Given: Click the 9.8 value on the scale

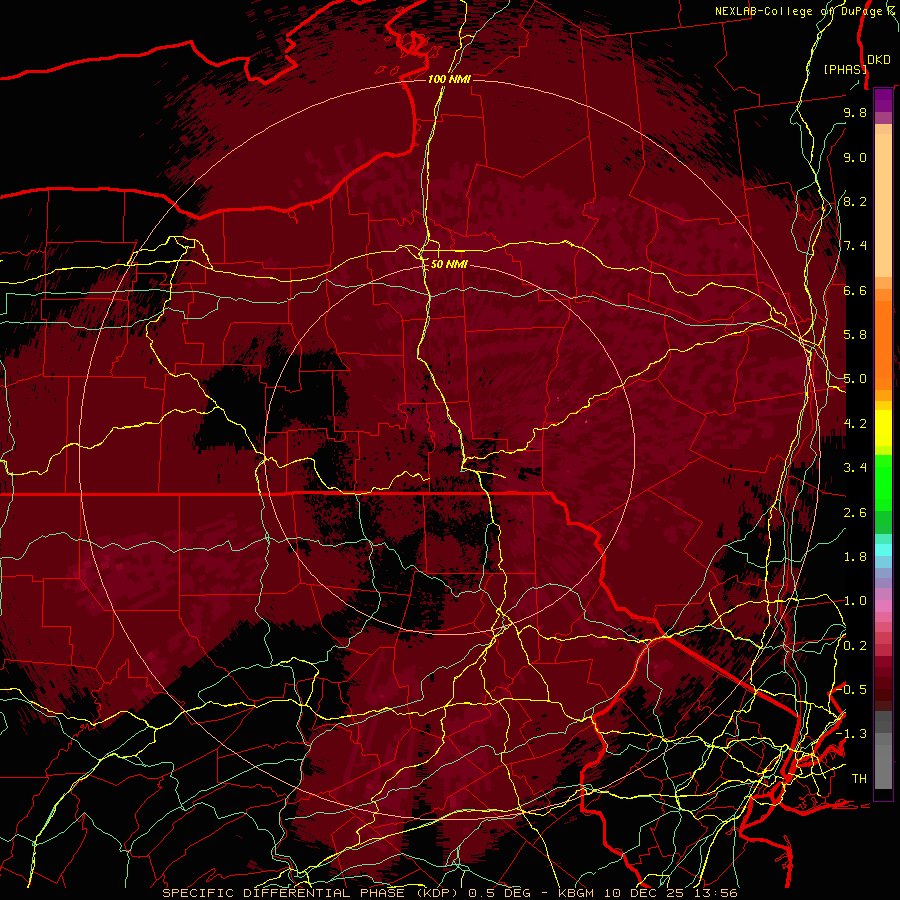Looking at the screenshot, I should 855,112.
